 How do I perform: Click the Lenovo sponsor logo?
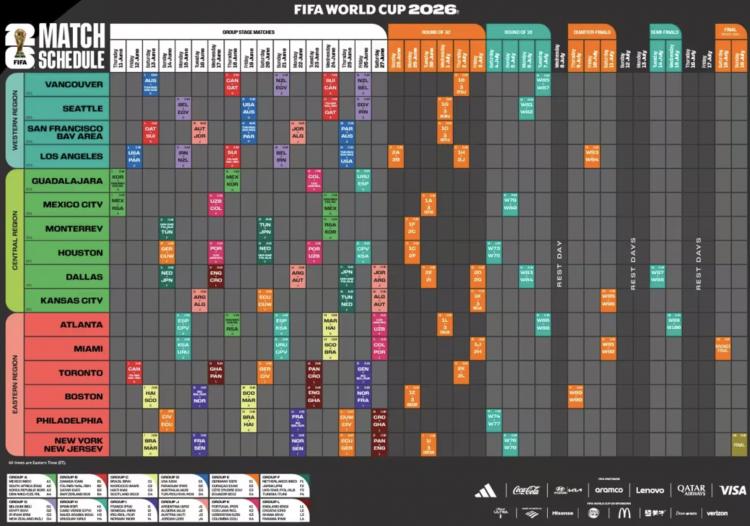tap(650, 490)
